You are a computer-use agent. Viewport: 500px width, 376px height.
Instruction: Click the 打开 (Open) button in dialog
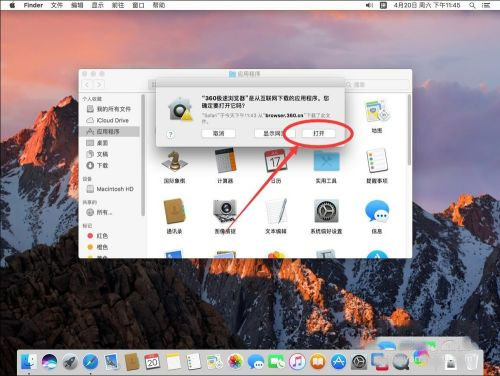319,133
